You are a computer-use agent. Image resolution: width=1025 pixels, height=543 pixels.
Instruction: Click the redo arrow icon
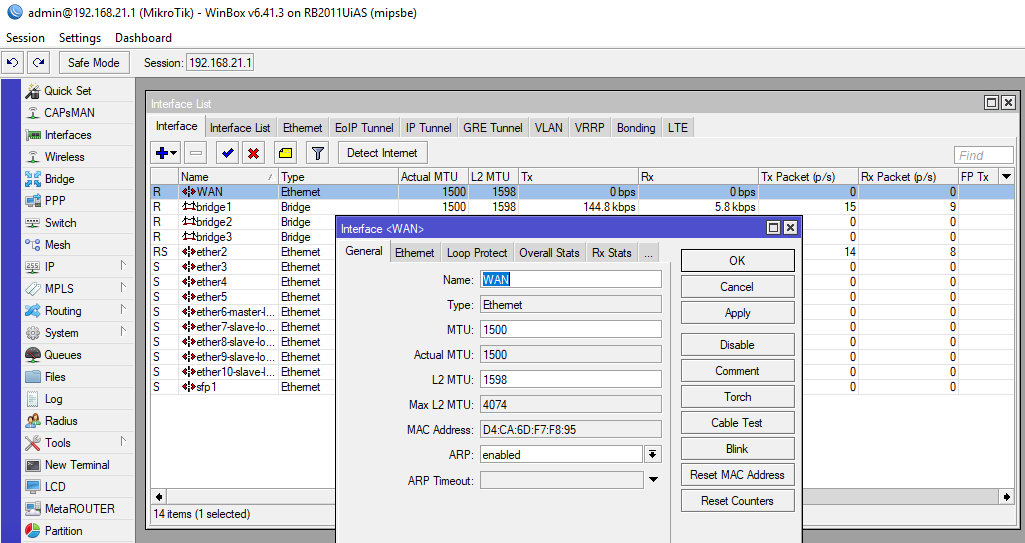pyautogui.click(x=38, y=62)
